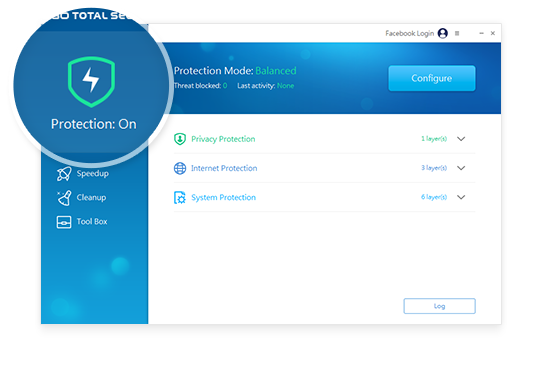Expand the Internet Protection layers chevron
The image size is (540, 365).
tap(461, 168)
